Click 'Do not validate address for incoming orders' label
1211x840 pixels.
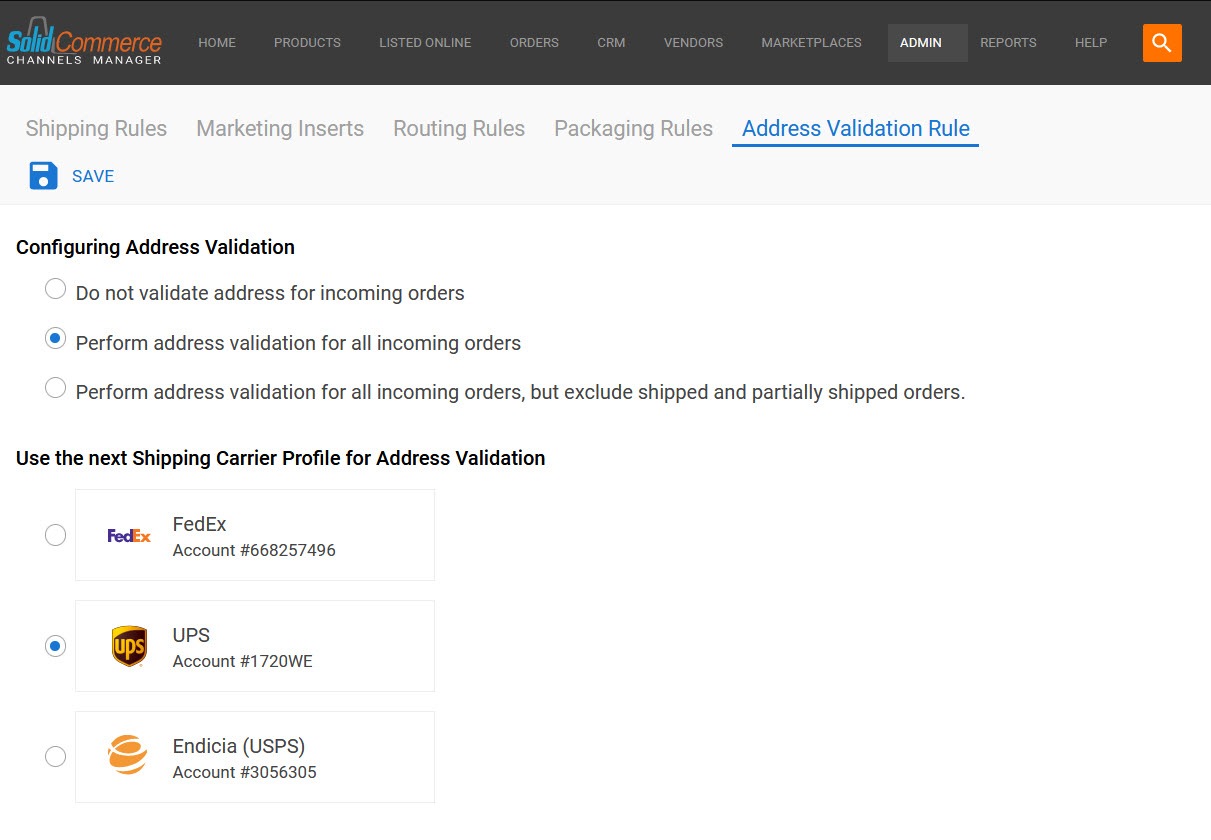tap(270, 294)
